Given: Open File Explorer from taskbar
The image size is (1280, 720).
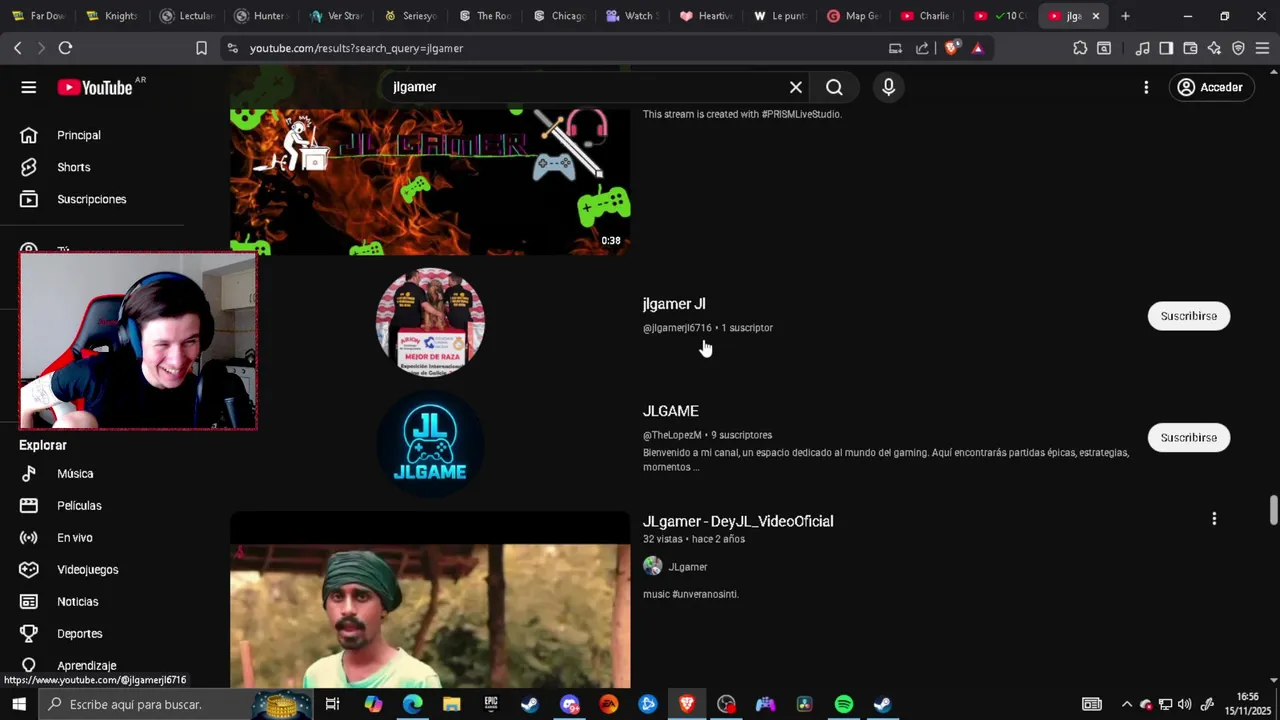Looking at the screenshot, I should click(x=452, y=704).
